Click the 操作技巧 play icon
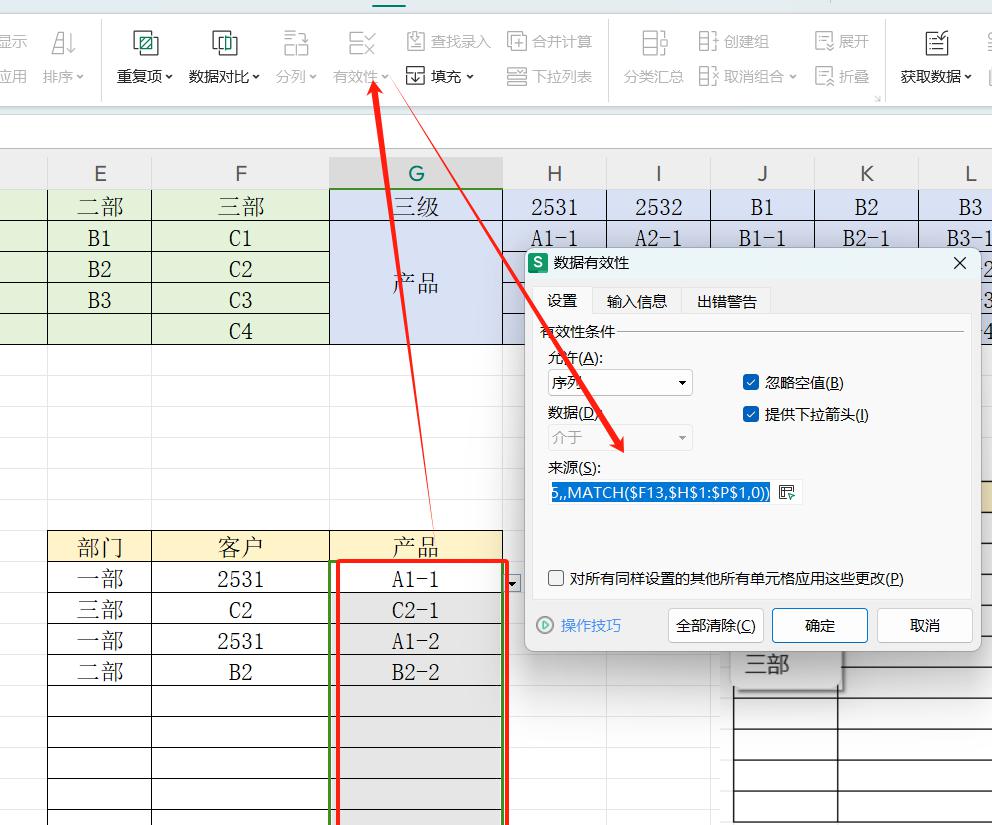Image resolution: width=992 pixels, height=825 pixels. click(545, 626)
